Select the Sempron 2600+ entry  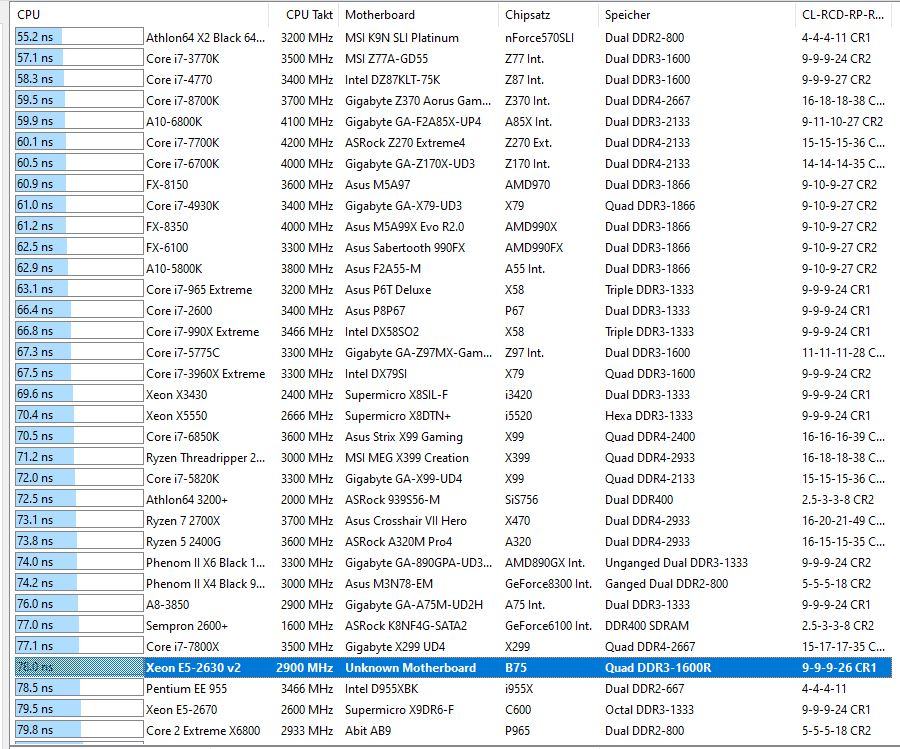click(x=187, y=626)
